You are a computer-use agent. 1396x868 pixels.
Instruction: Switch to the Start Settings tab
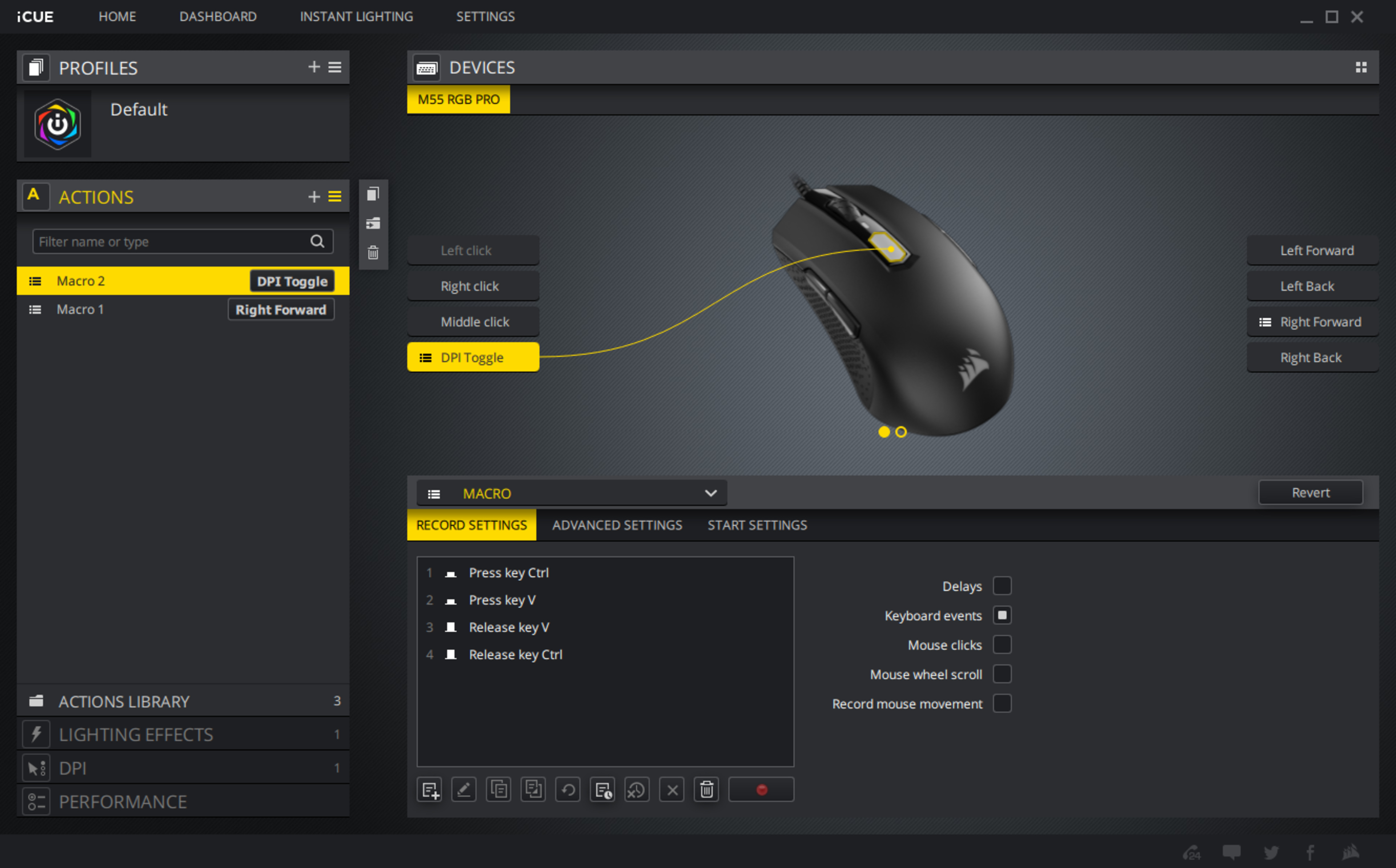pos(757,525)
